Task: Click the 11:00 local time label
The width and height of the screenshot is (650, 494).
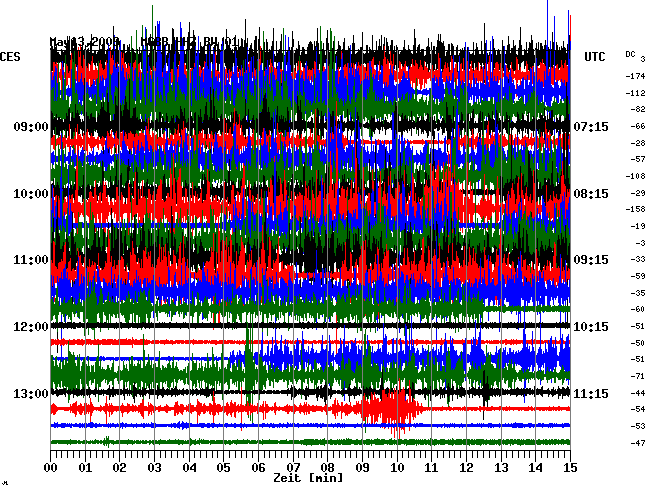Action: [31, 260]
